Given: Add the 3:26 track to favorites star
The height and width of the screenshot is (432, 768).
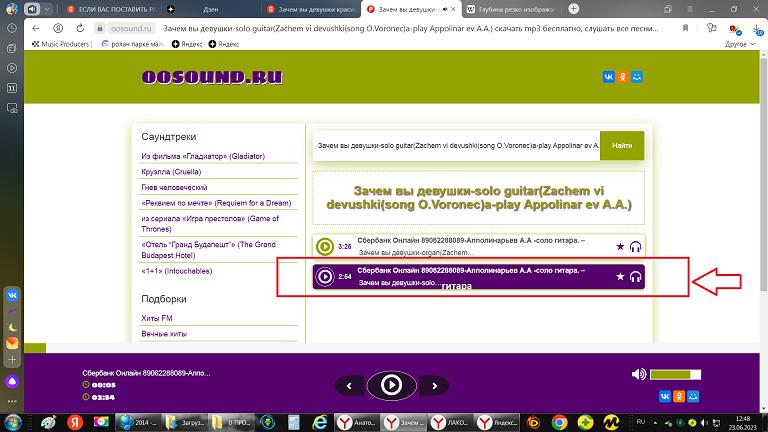Looking at the screenshot, I should pos(620,246).
